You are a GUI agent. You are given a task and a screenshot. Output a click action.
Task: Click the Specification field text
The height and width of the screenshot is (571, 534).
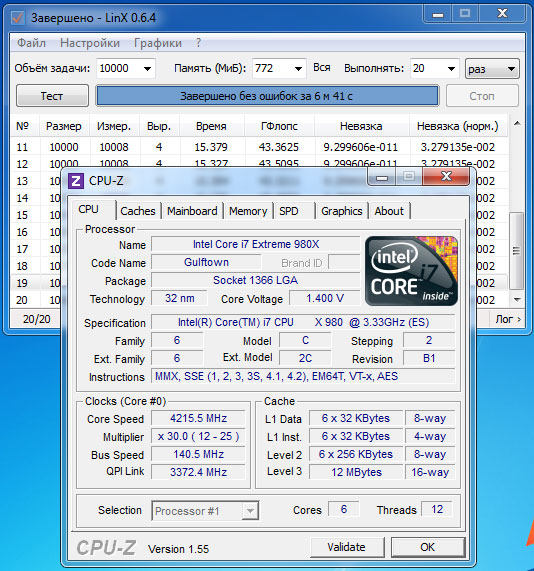pos(303,322)
